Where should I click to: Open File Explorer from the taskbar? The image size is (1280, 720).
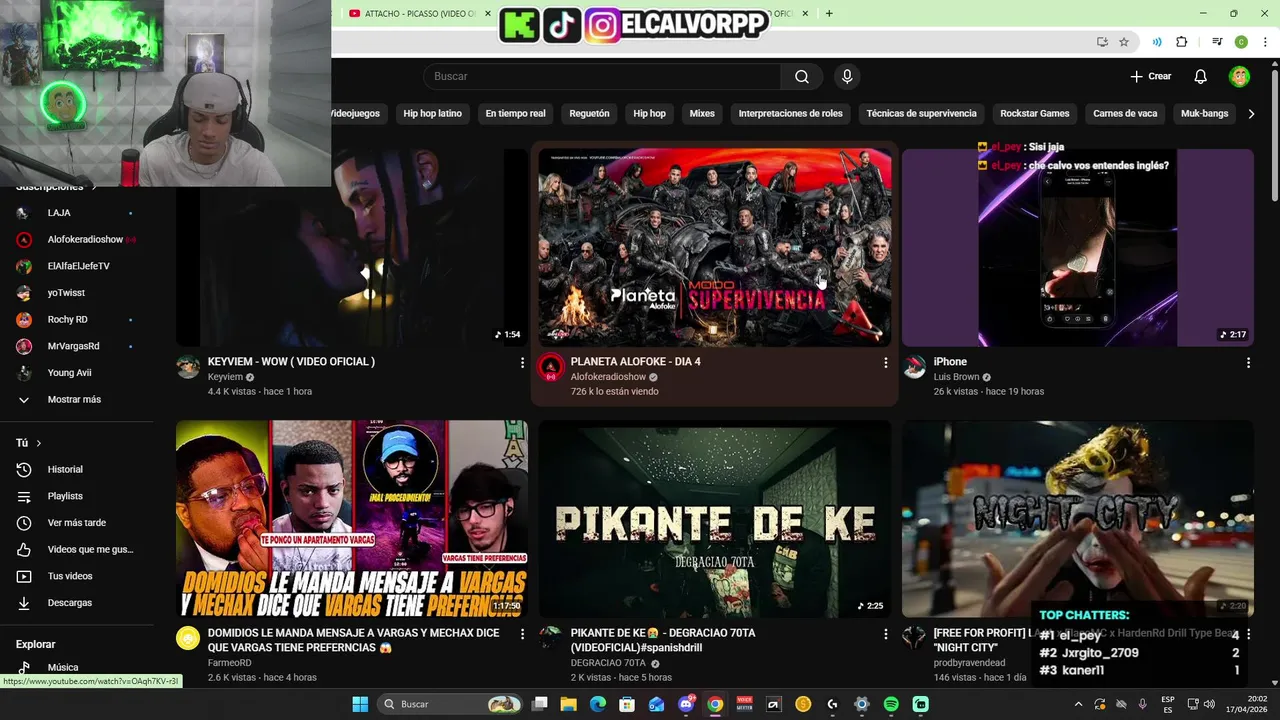coord(568,704)
